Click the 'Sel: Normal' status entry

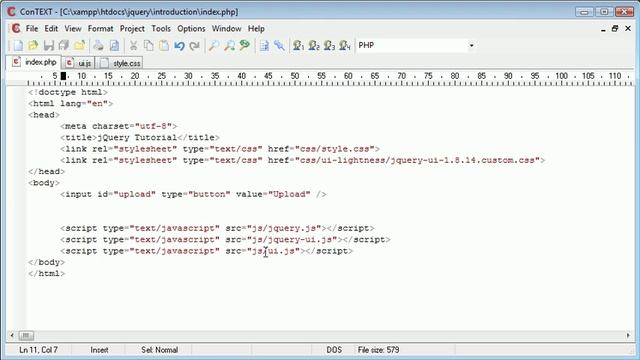160,350
